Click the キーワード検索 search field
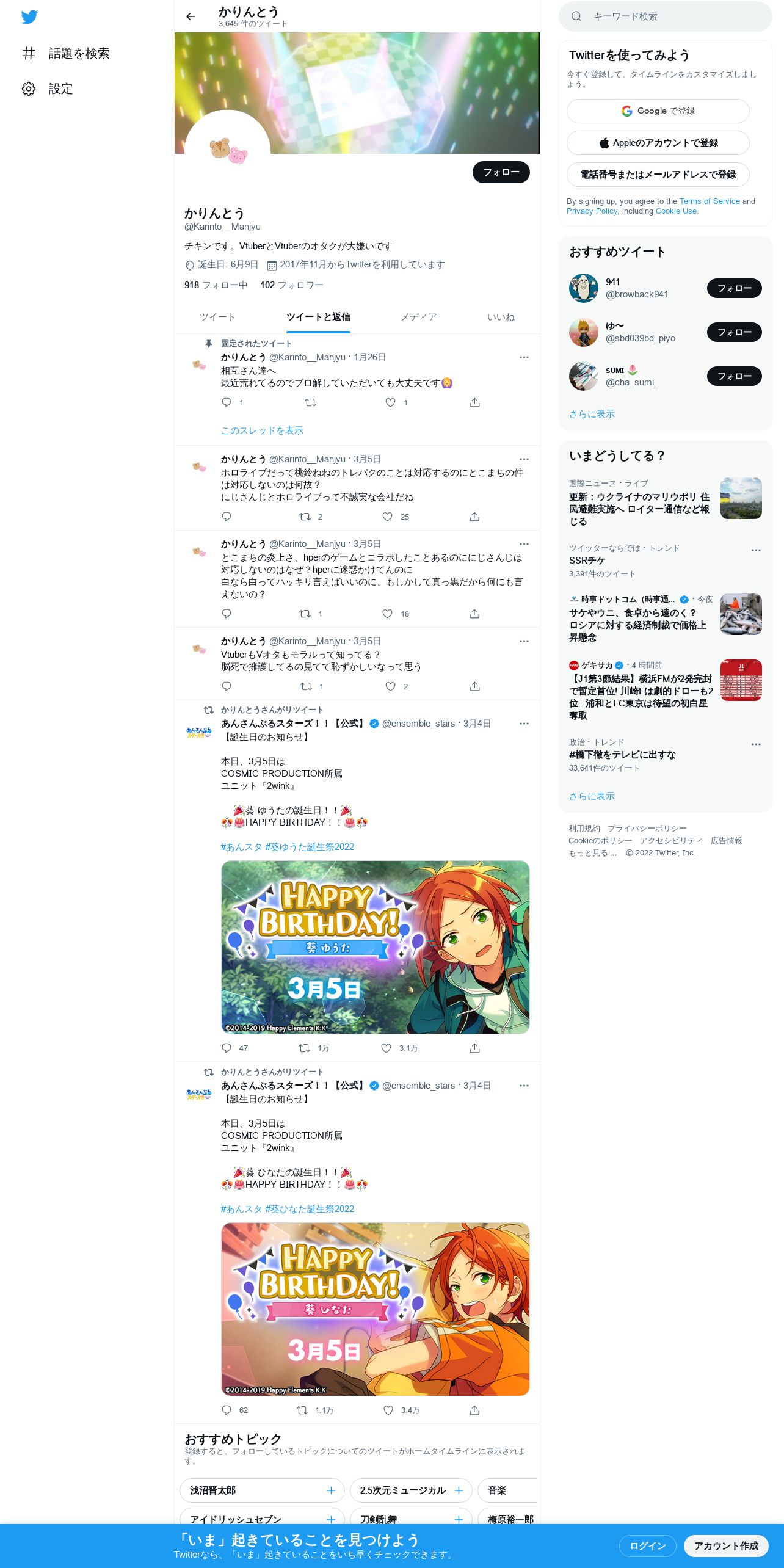This screenshot has height=1568, width=784. click(666, 16)
